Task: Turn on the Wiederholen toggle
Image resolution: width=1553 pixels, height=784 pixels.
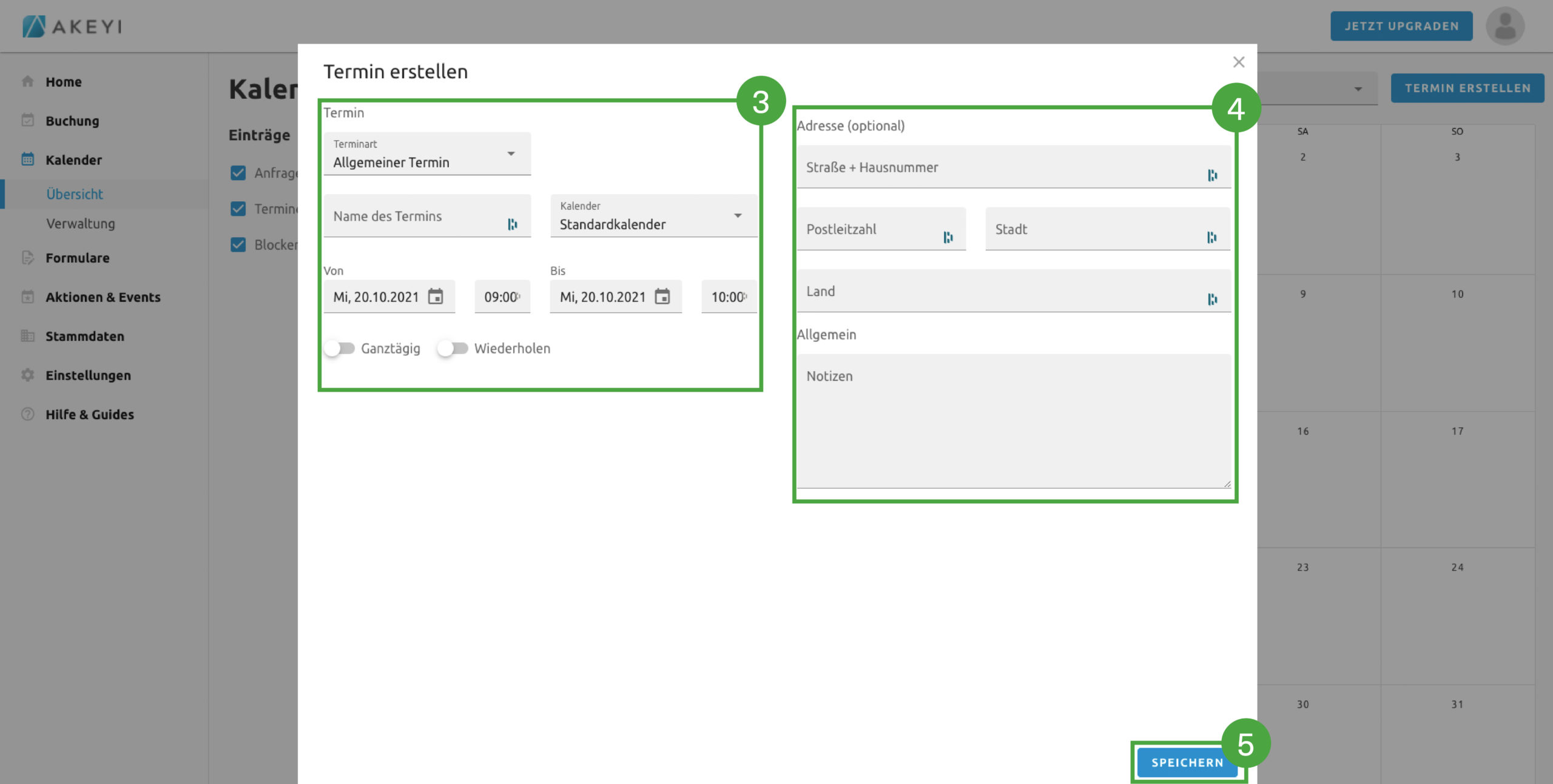Action: pyautogui.click(x=453, y=348)
